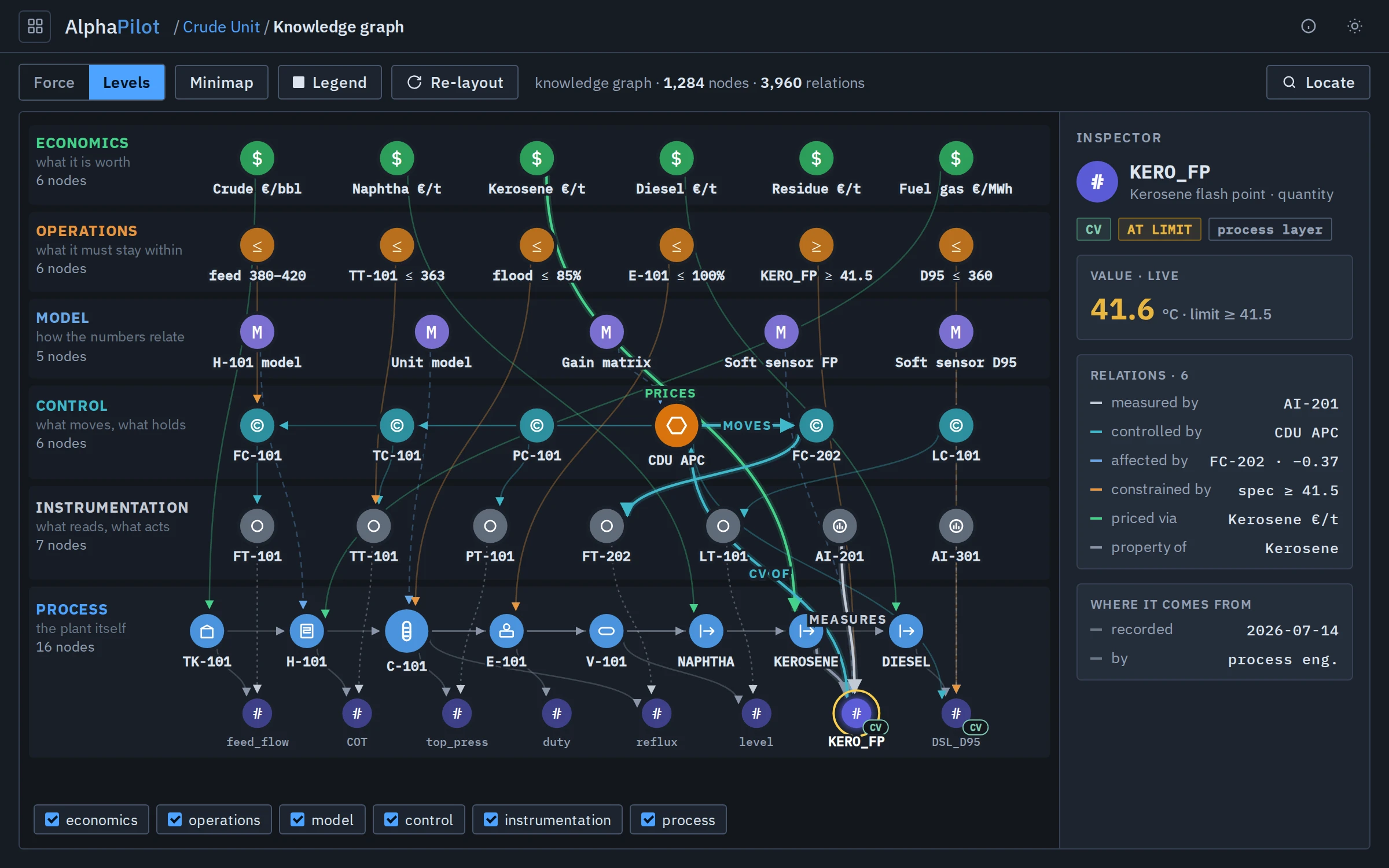
Task: Click the AT LIMIT tag in inspector
Action: (1159, 230)
